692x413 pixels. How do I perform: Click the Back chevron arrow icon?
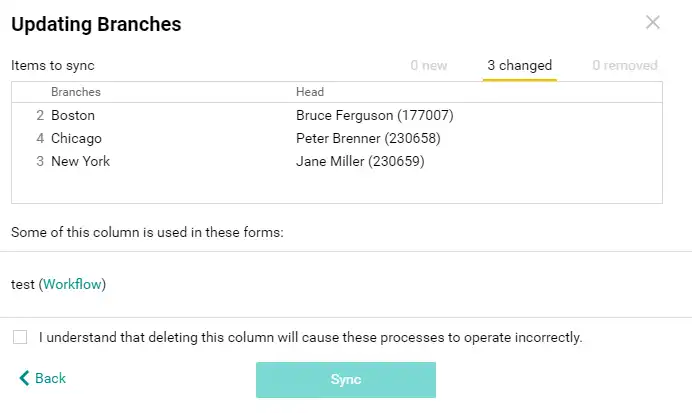[x=24, y=378]
